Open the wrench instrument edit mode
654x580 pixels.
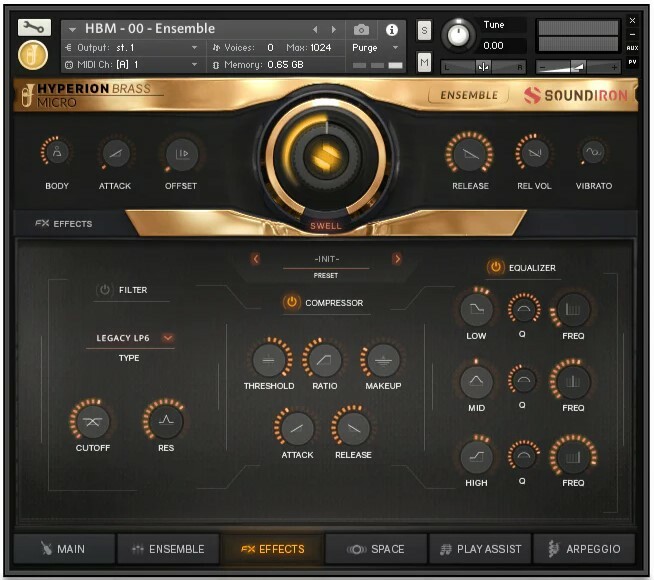pyautogui.click(x=34, y=28)
